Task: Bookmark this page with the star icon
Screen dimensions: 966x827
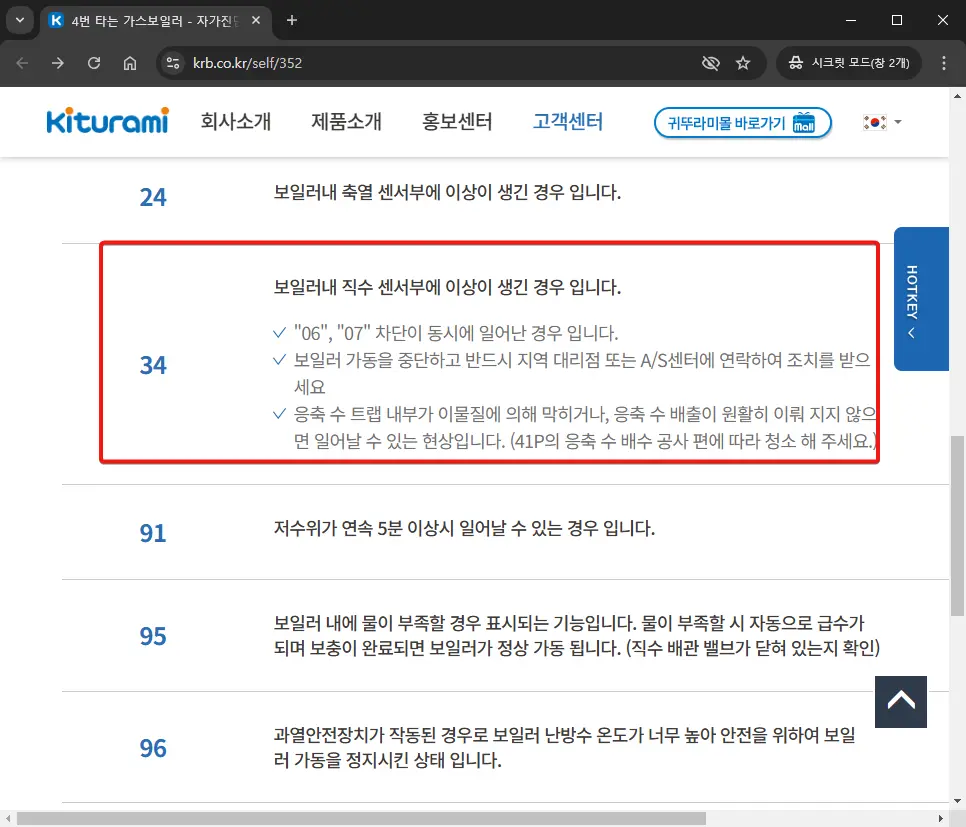Action: (743, 62)
